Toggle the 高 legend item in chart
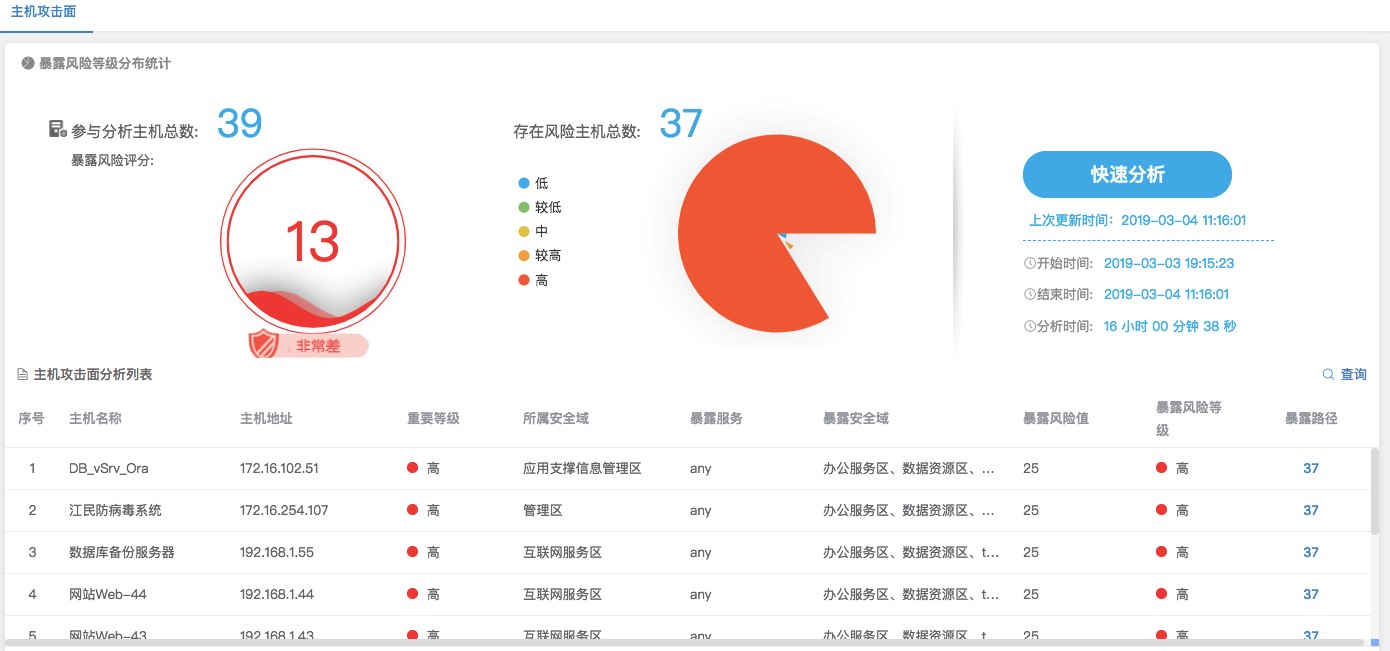The height and width of the screenshot is (651, 1390). (x=533, y=280)
